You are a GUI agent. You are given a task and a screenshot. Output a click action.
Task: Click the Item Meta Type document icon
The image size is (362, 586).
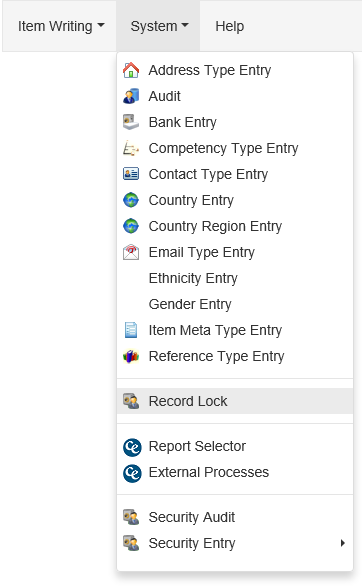[x=131, y=330]
